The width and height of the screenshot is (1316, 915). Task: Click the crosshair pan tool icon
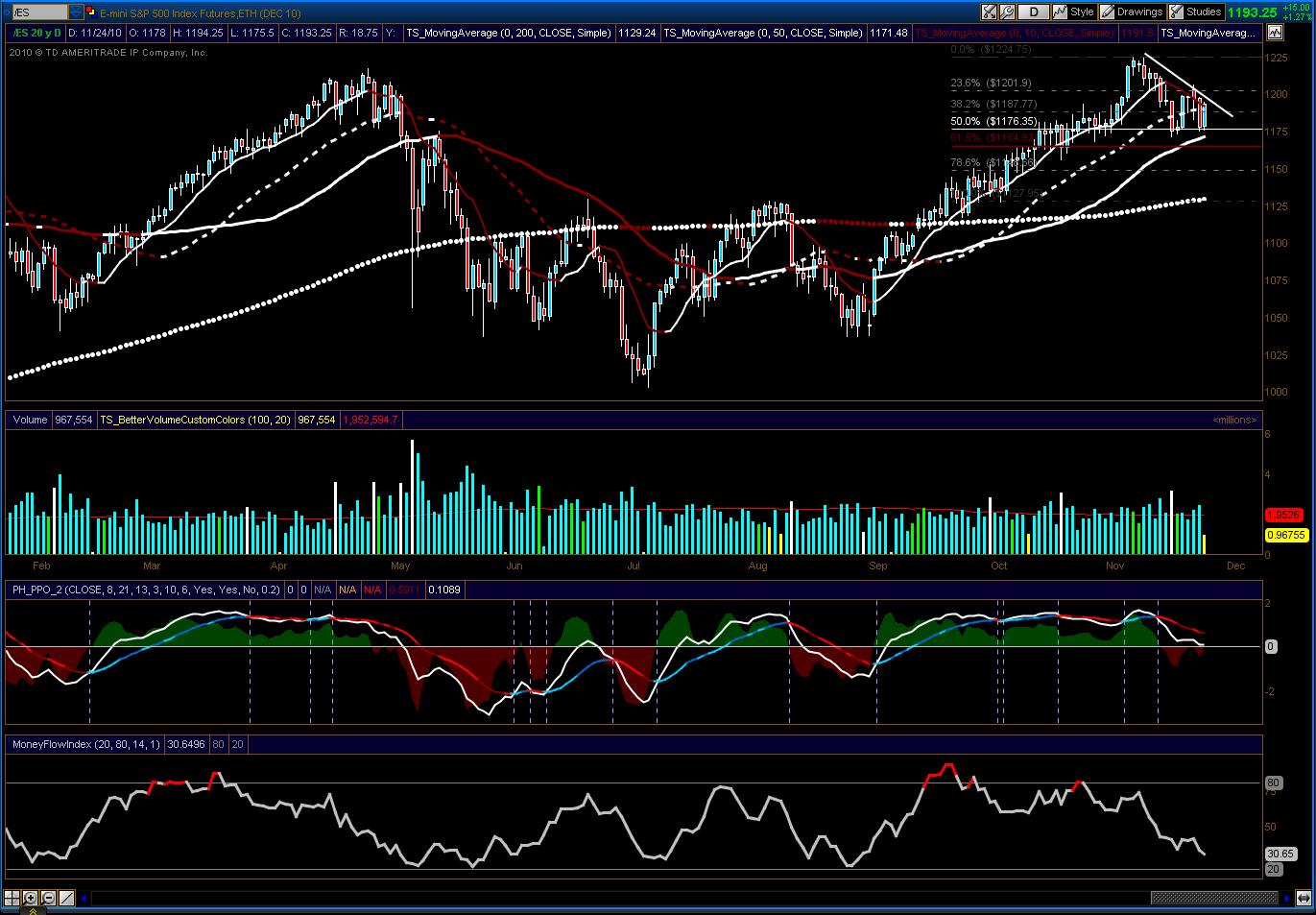[x=12, y=899]
